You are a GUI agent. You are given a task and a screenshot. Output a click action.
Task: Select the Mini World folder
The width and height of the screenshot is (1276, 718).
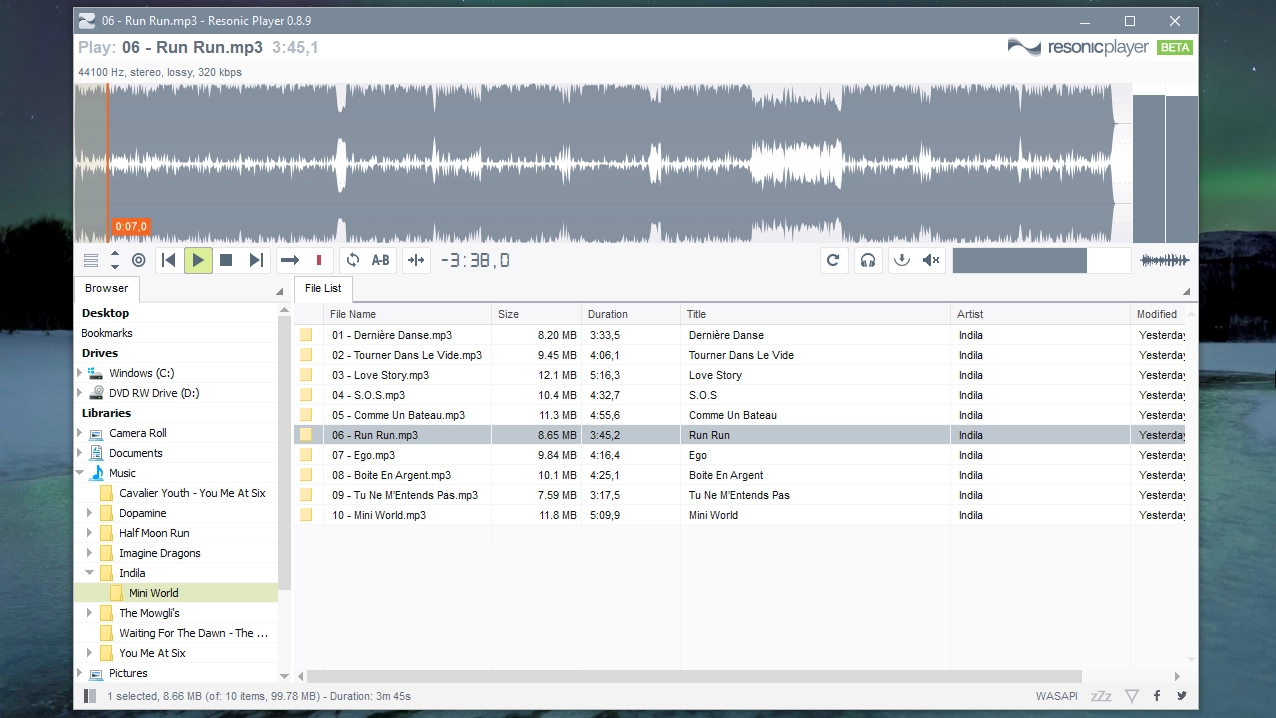click(176, 593)
